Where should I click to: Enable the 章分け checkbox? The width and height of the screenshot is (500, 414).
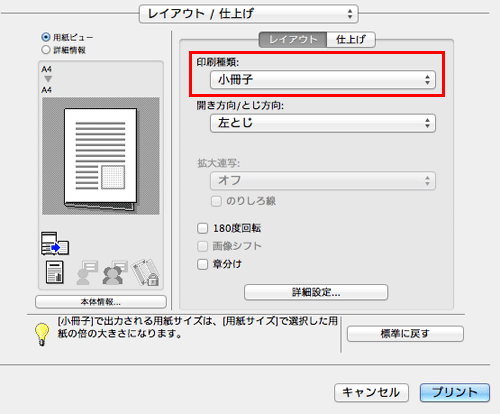202,264
